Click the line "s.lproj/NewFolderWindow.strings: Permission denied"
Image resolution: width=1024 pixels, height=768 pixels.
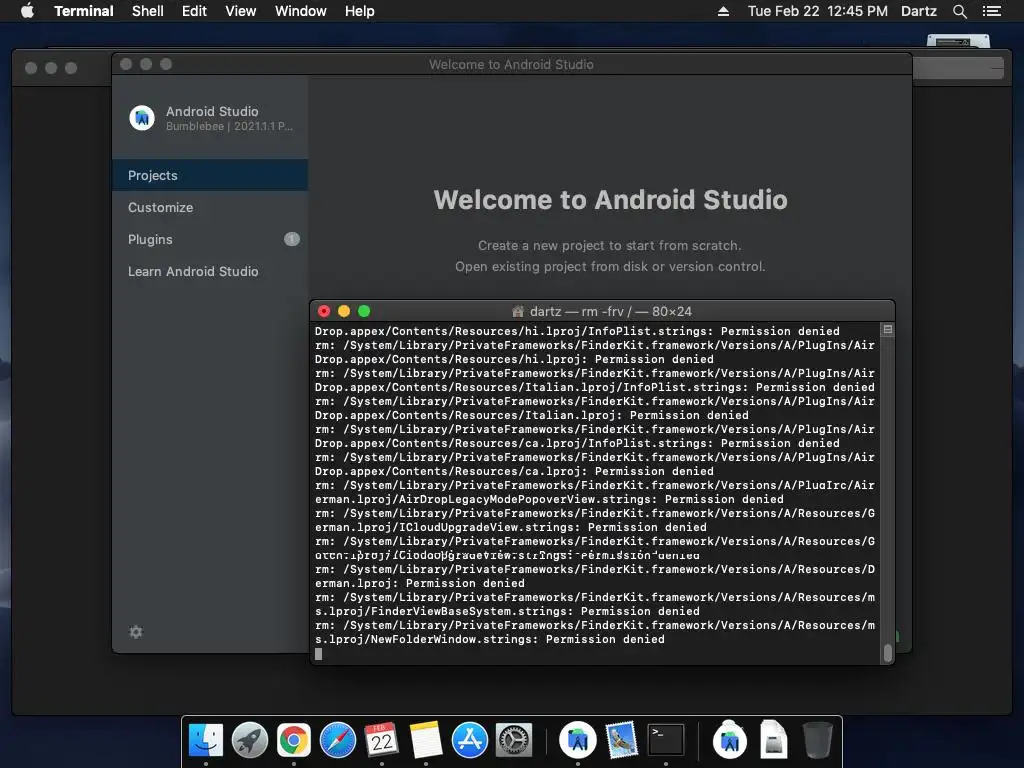(490, 639)
